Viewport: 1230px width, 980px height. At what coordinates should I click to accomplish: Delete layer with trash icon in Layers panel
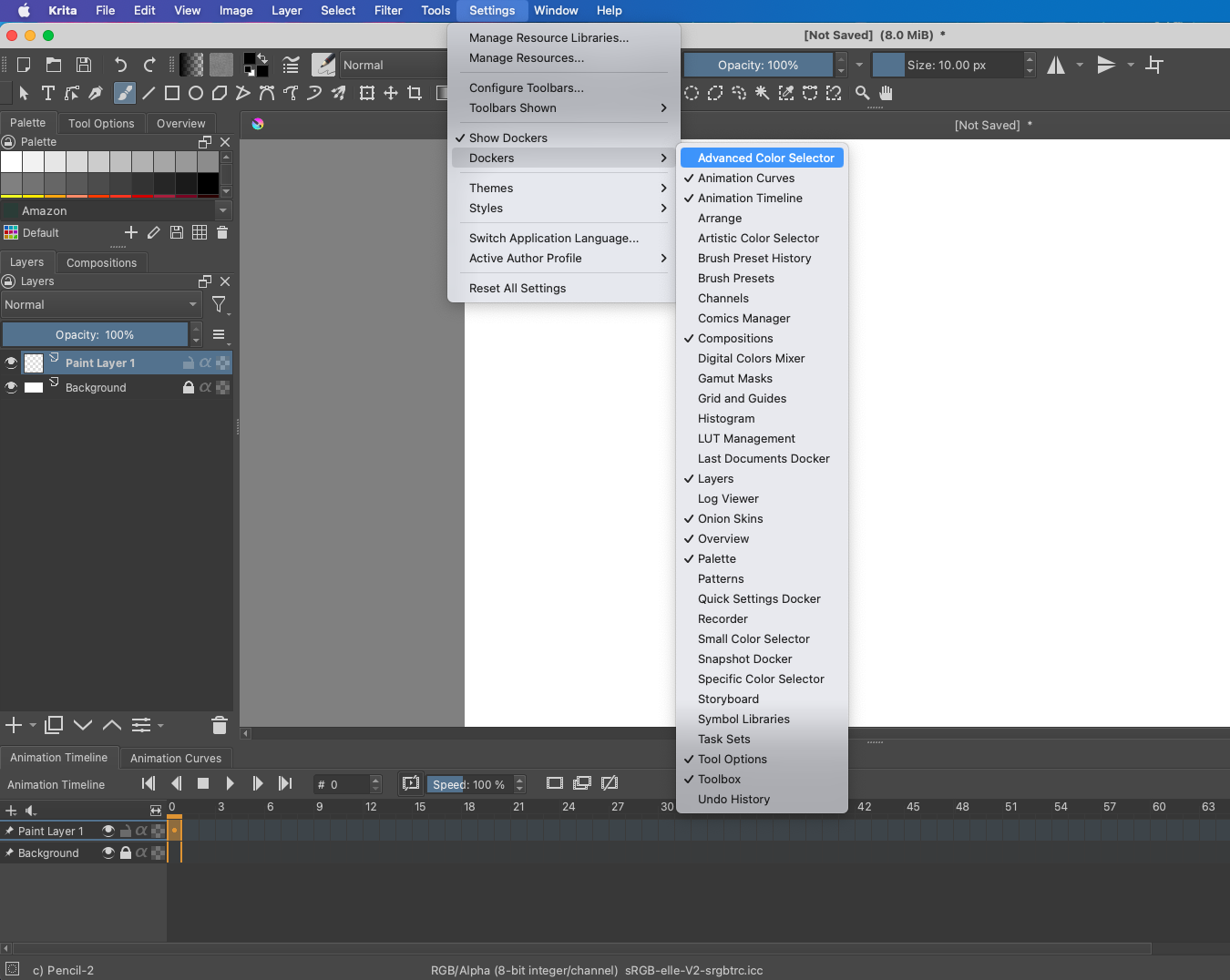coord(219,725)
